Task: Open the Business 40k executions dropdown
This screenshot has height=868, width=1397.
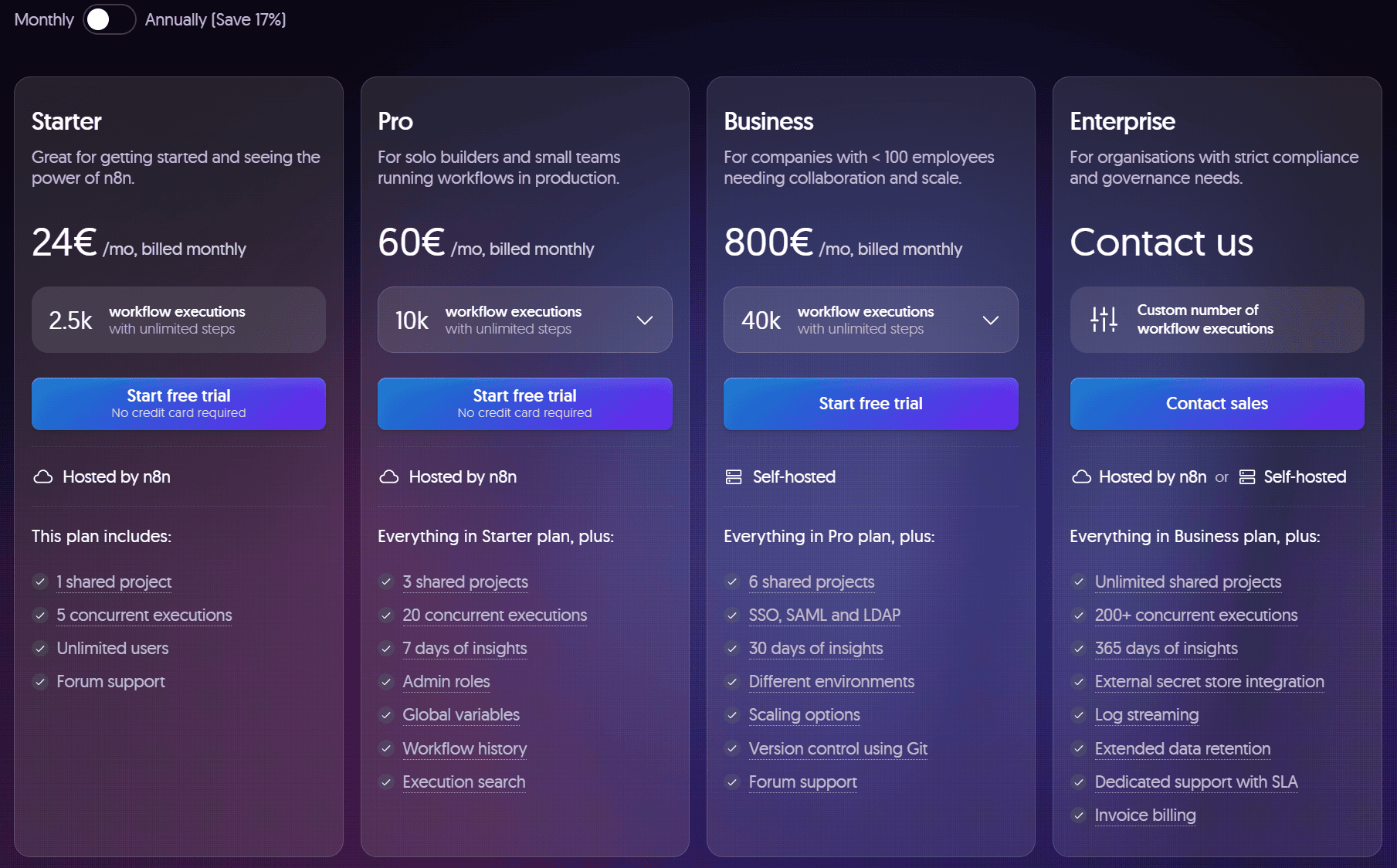Action: (x=990, y=320)
